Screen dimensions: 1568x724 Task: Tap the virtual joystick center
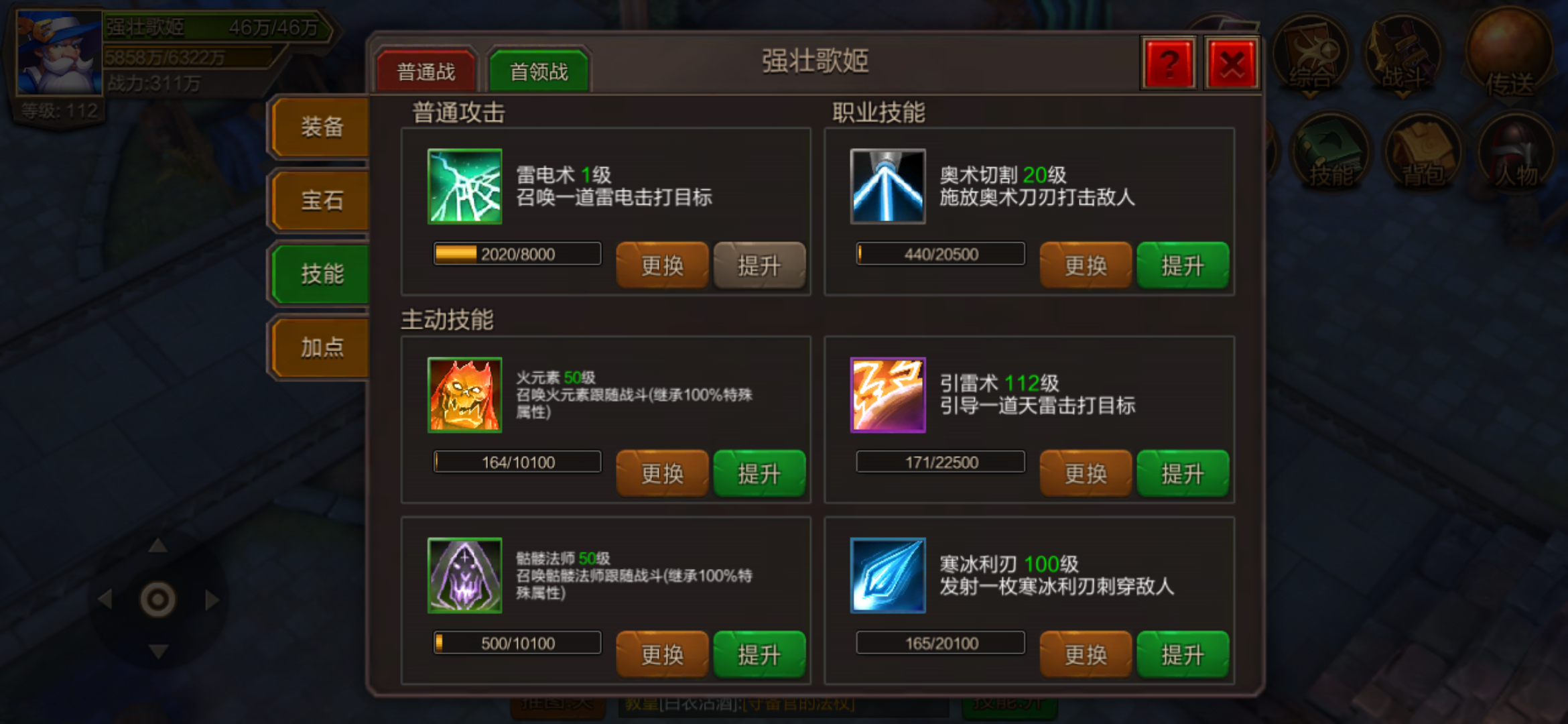[158, 599]
